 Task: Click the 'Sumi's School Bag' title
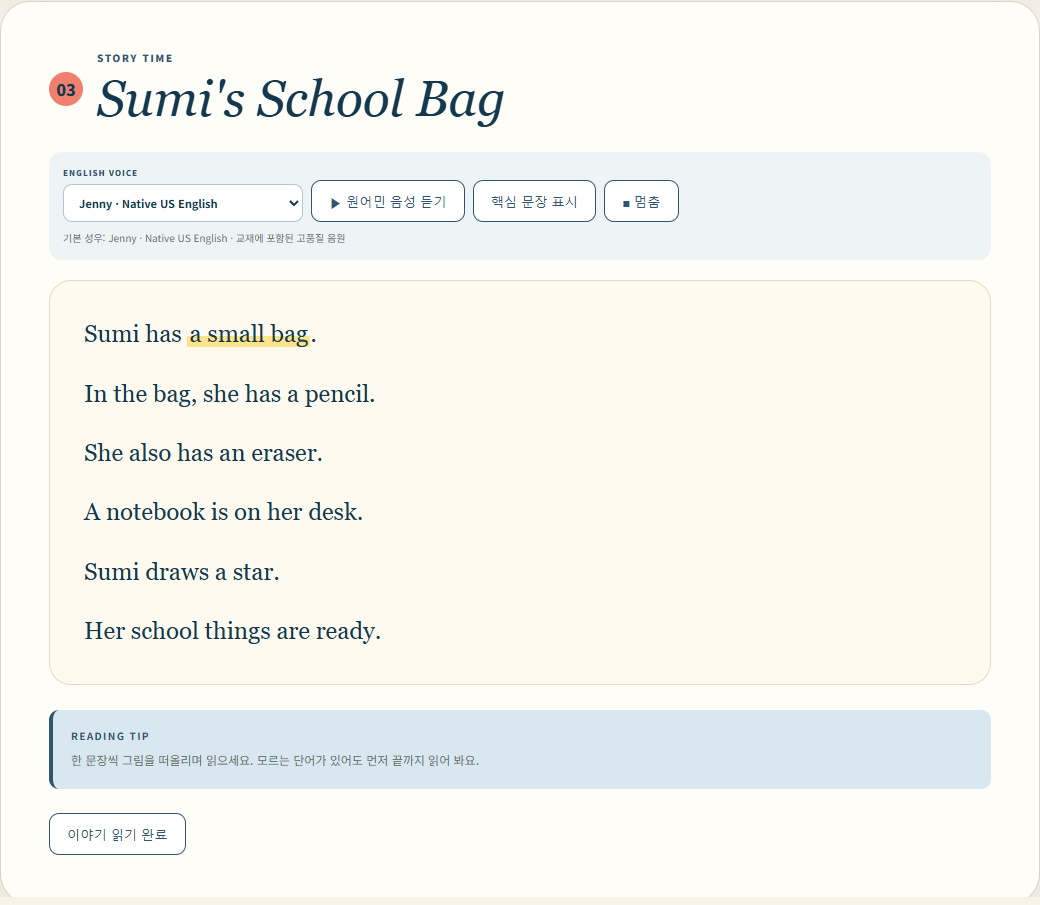click(x=300, y=99)
